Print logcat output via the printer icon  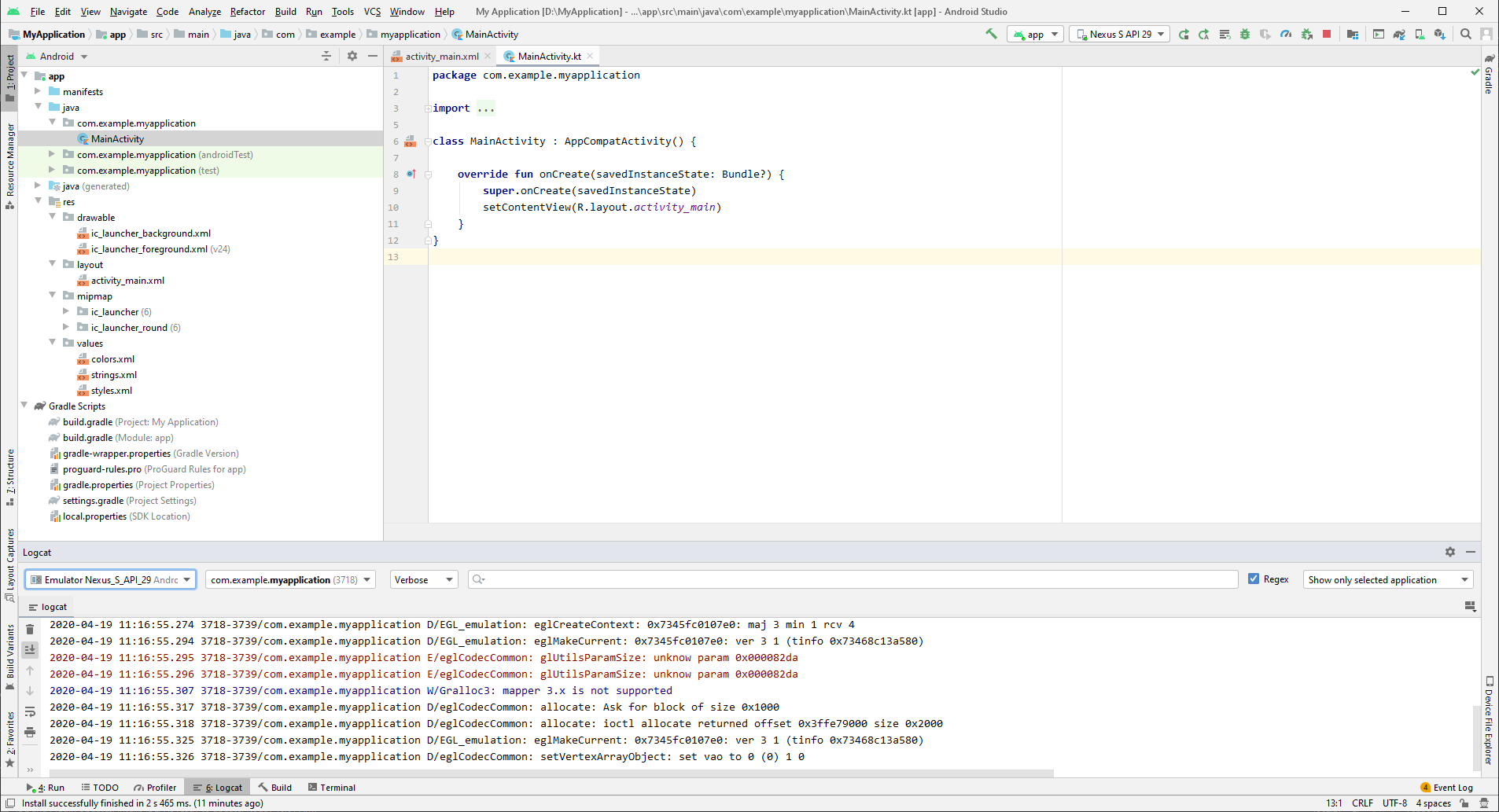pos(30,732)
